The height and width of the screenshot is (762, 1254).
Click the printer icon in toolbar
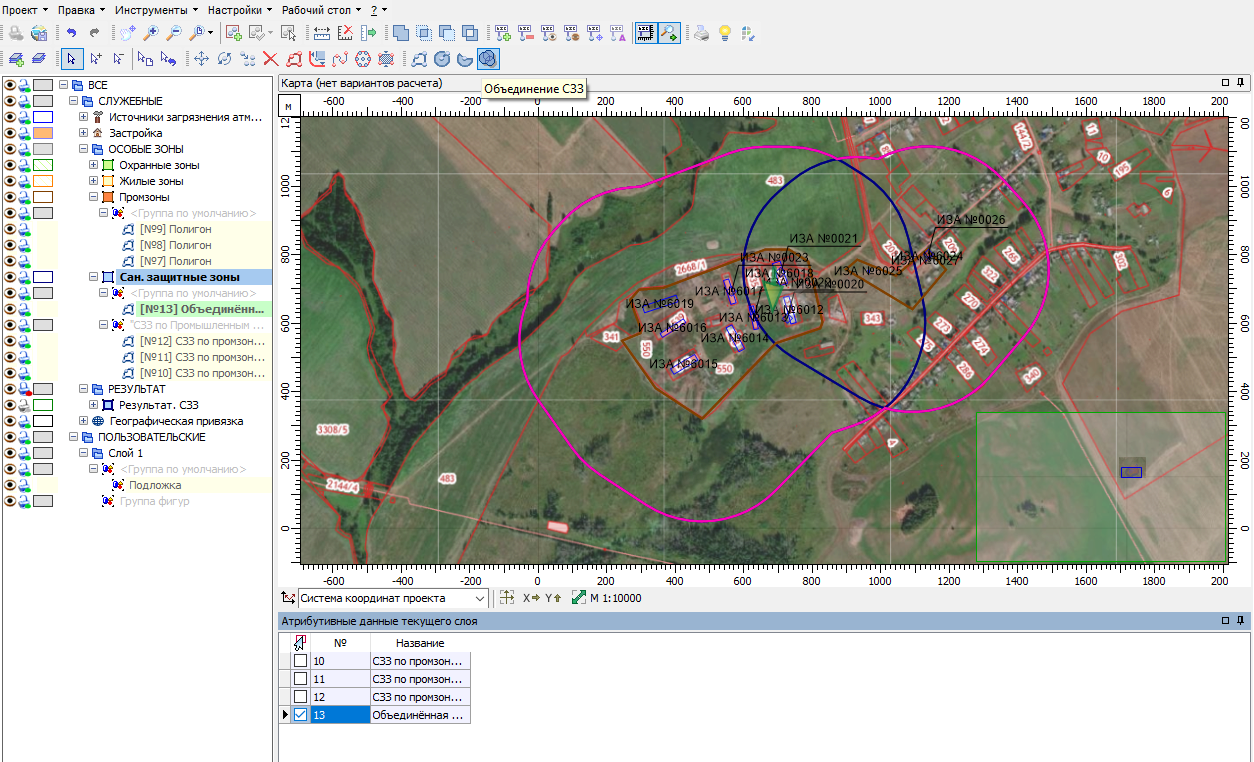click(x=702, y=33)
